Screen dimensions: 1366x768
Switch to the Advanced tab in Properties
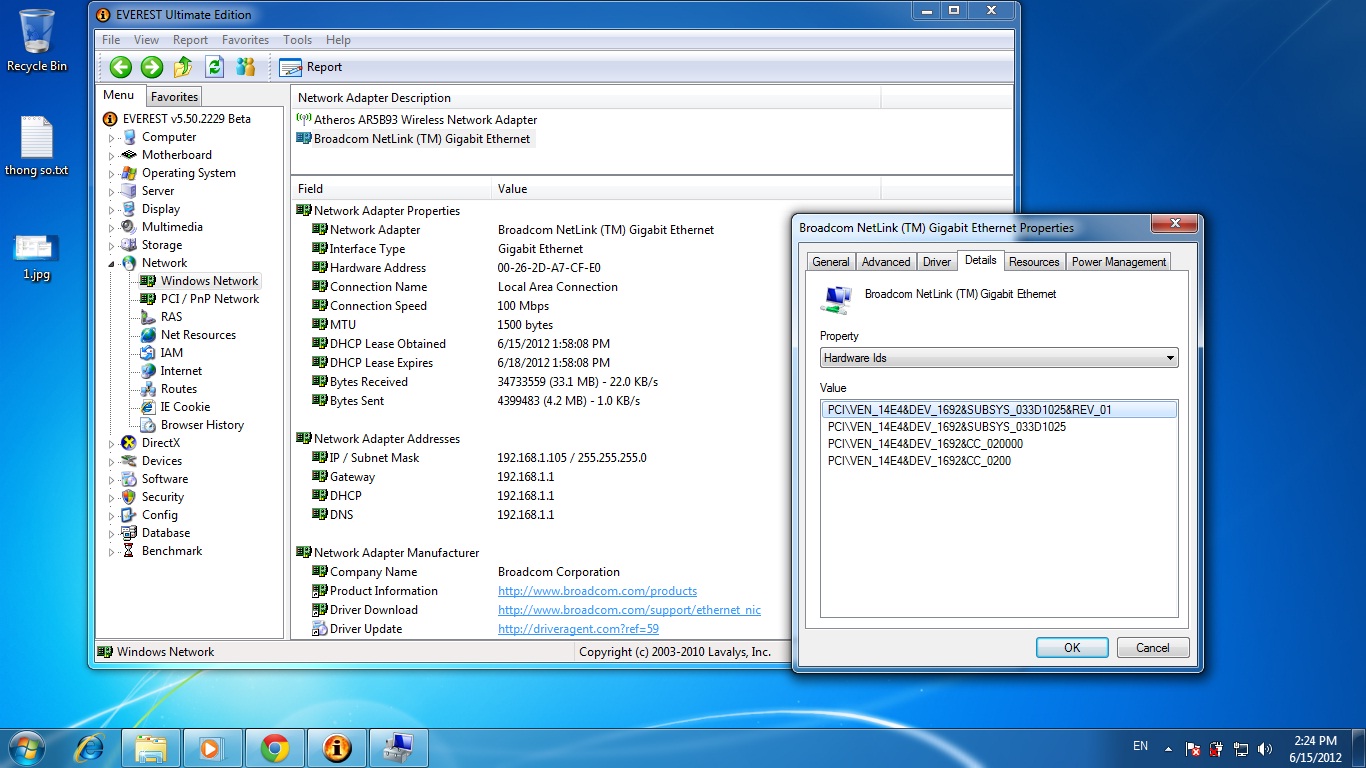click(x=886, y=262)
